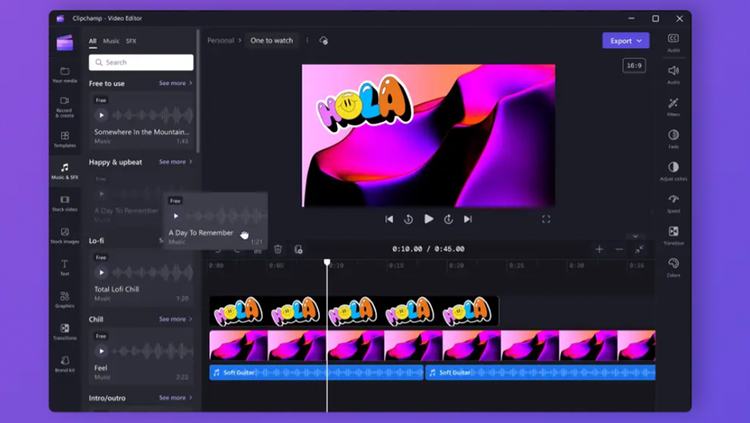Open the Record & create panel

[x=65, y=107]
